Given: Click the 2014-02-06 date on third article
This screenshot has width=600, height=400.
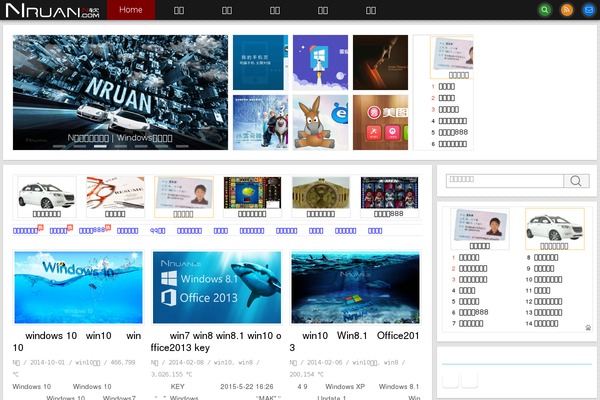Looking at the screenshot, I should click(x=324, y=362).
